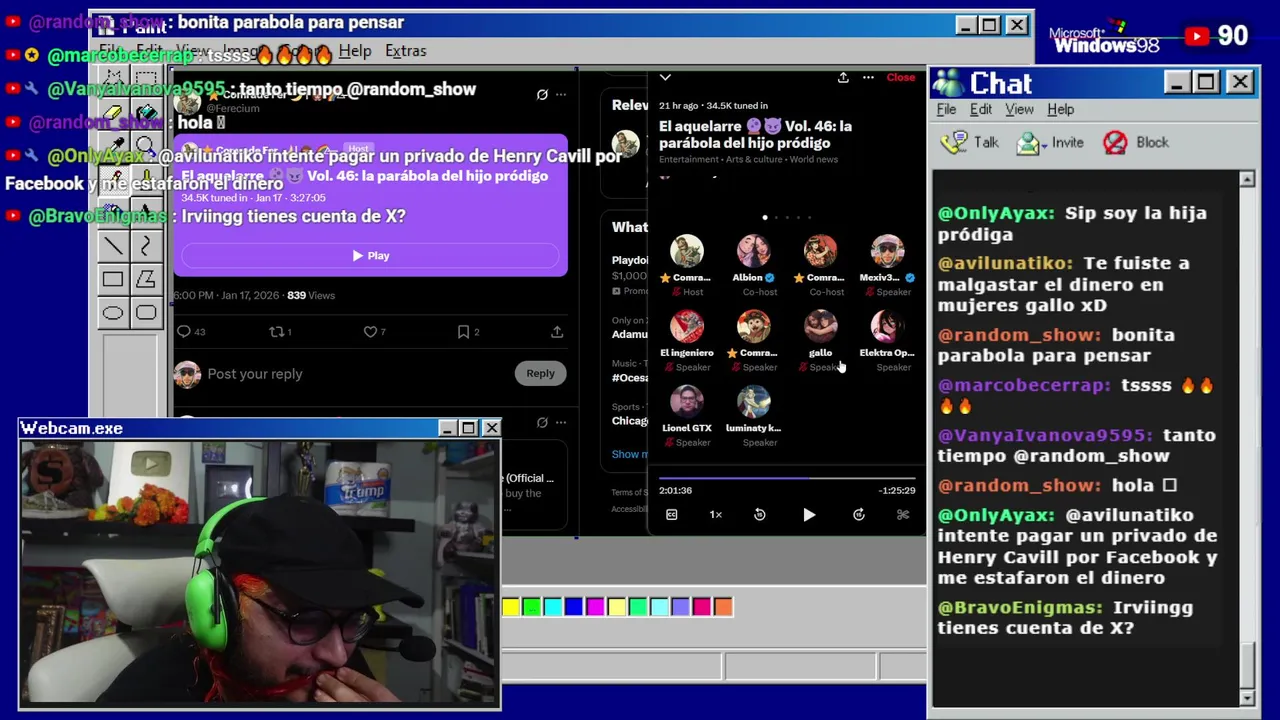Image resolution: width=1280 pixels, height=720 pixels.
Task: Open Lionel GTX's speaker avatar
Action: click(x=686, y=401)
